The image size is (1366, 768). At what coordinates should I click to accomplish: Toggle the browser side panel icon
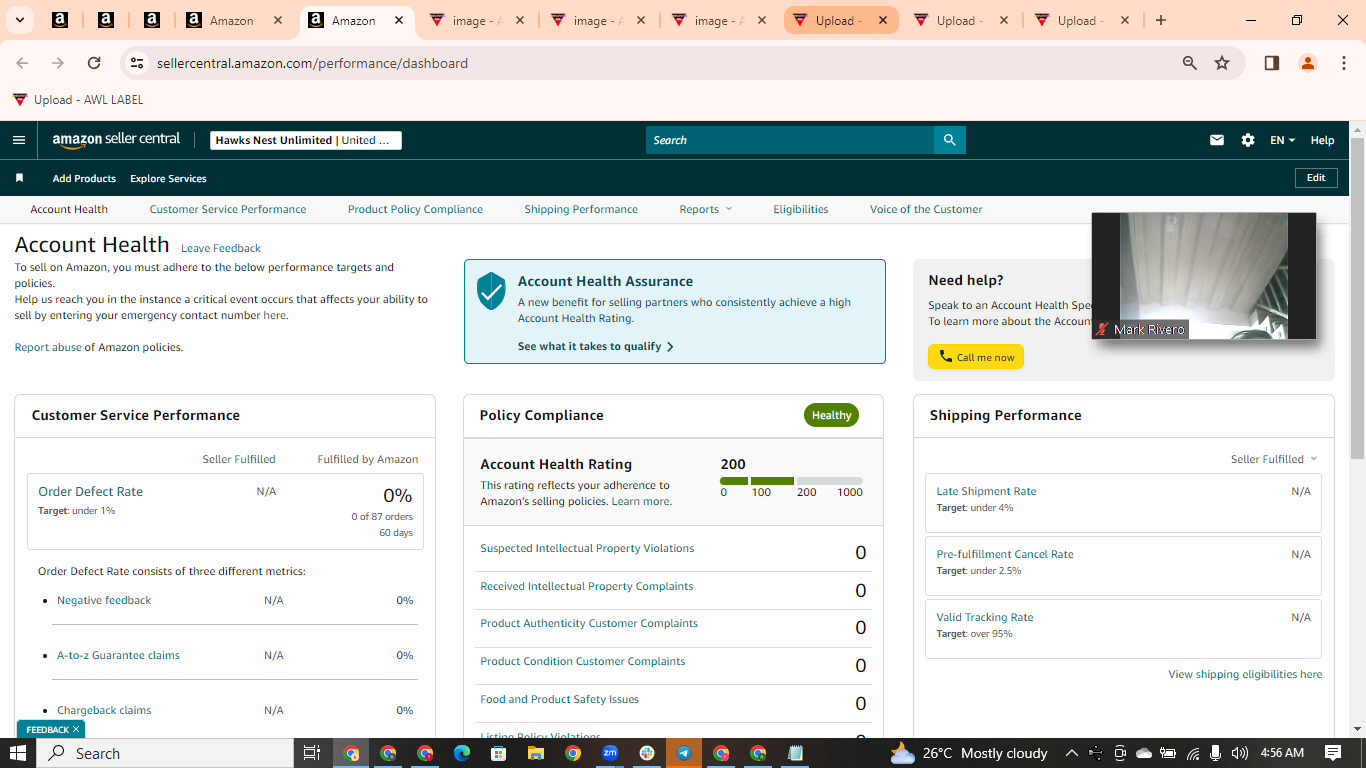click(1272, 63)
